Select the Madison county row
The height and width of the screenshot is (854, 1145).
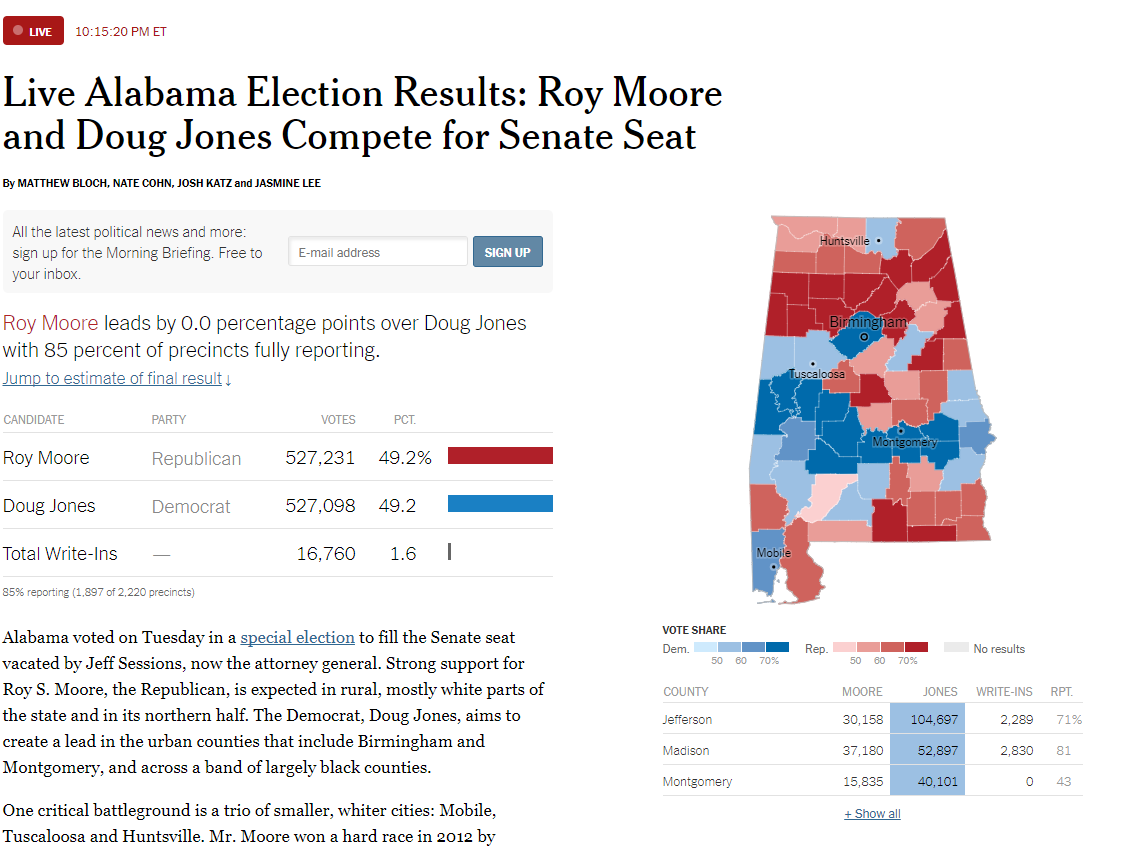873,750
